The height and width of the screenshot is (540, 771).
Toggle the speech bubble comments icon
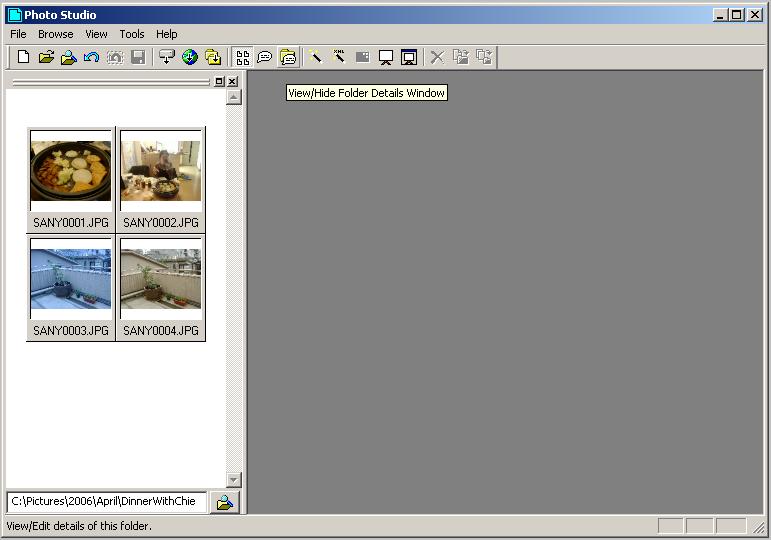click(265, 57)
